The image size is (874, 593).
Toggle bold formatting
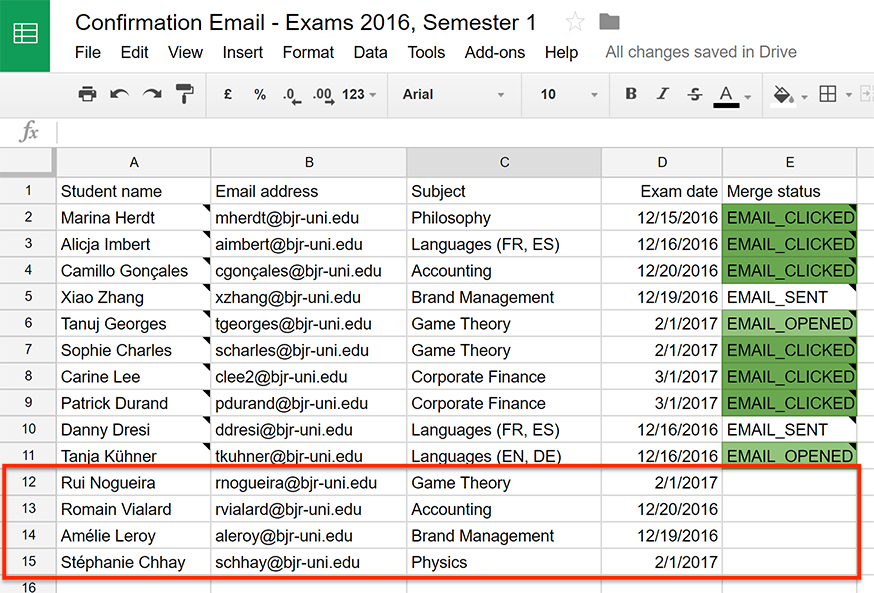point(631,94)
